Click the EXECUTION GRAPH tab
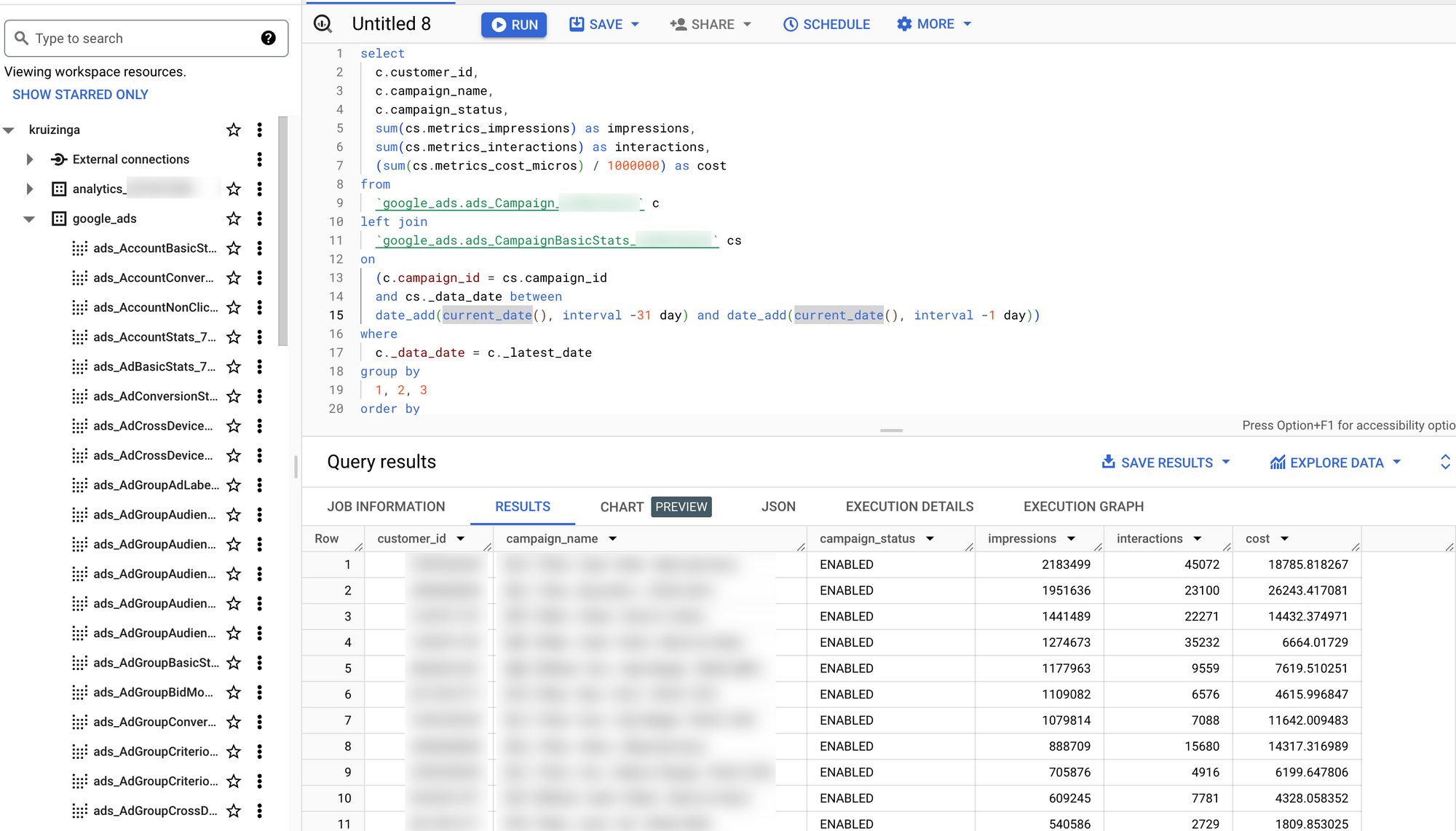The height and width of the screenshot is (831, 1456). (1083, 506)
